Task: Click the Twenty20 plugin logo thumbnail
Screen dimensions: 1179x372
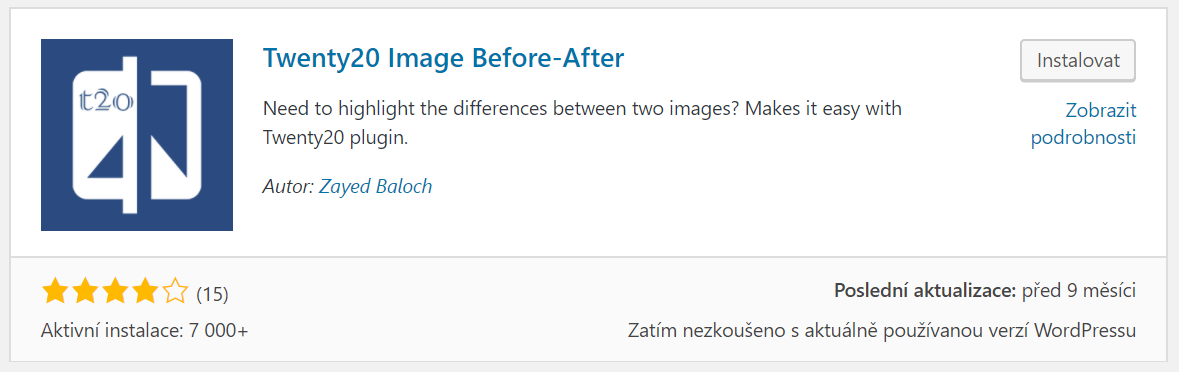Action: point(137,135)
